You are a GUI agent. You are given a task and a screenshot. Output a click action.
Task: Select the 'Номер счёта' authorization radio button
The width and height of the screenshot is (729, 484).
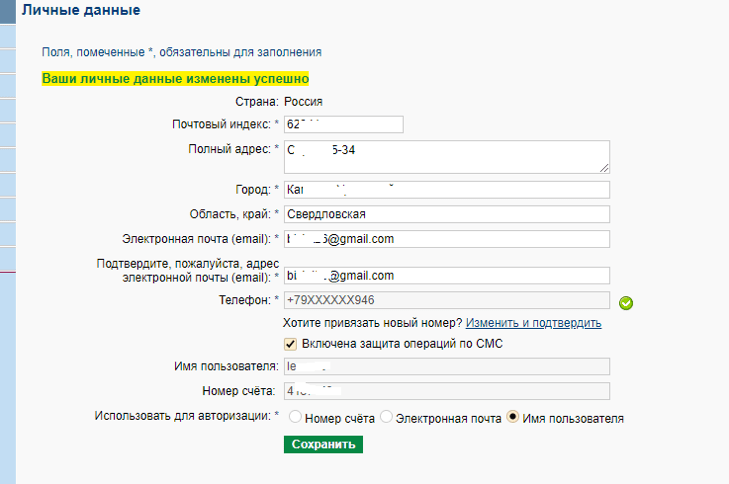click(295, 417)
